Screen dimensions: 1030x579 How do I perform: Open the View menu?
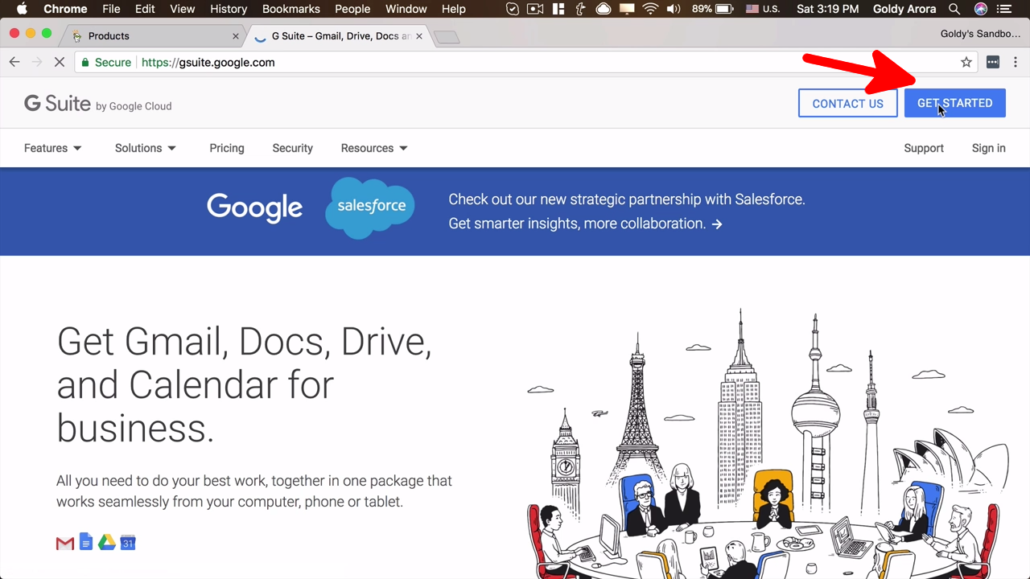click(x=182, y=9)
